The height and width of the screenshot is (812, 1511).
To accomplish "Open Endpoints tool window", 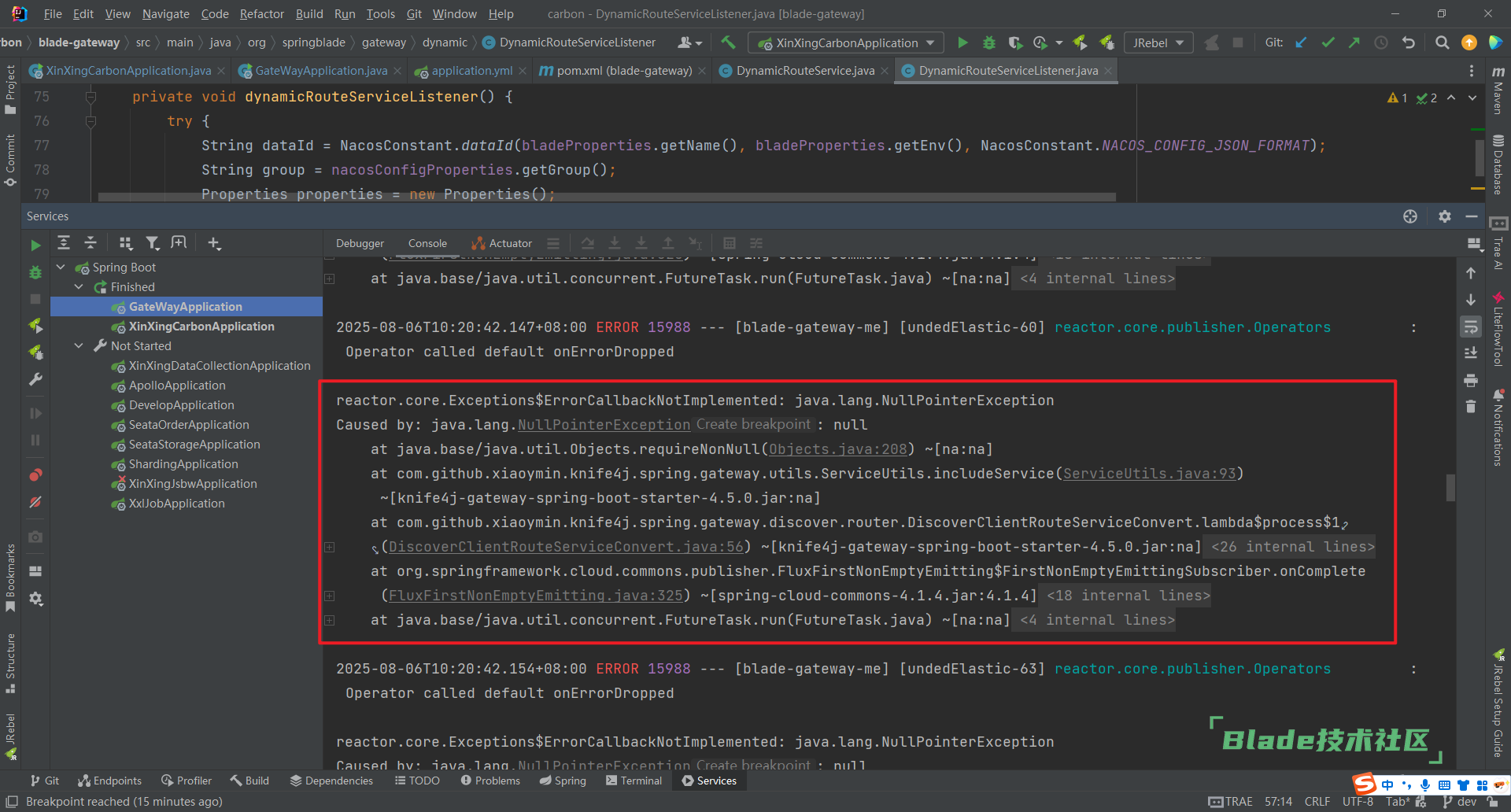I will tap(110, 781).
